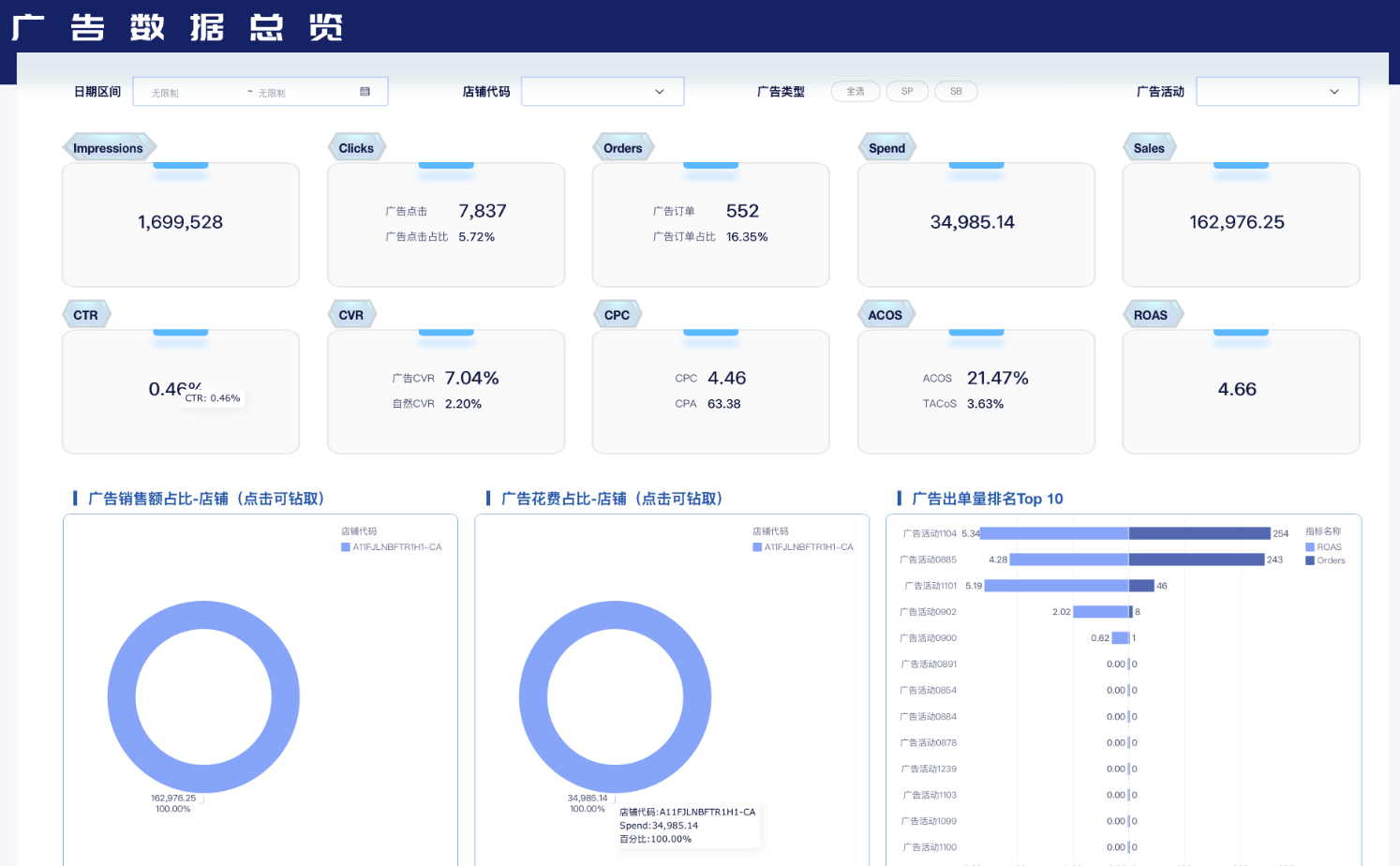The image size is (1400, 866).
Task: Click the 34,985.14 Spend value
Action: coord(972,222)
